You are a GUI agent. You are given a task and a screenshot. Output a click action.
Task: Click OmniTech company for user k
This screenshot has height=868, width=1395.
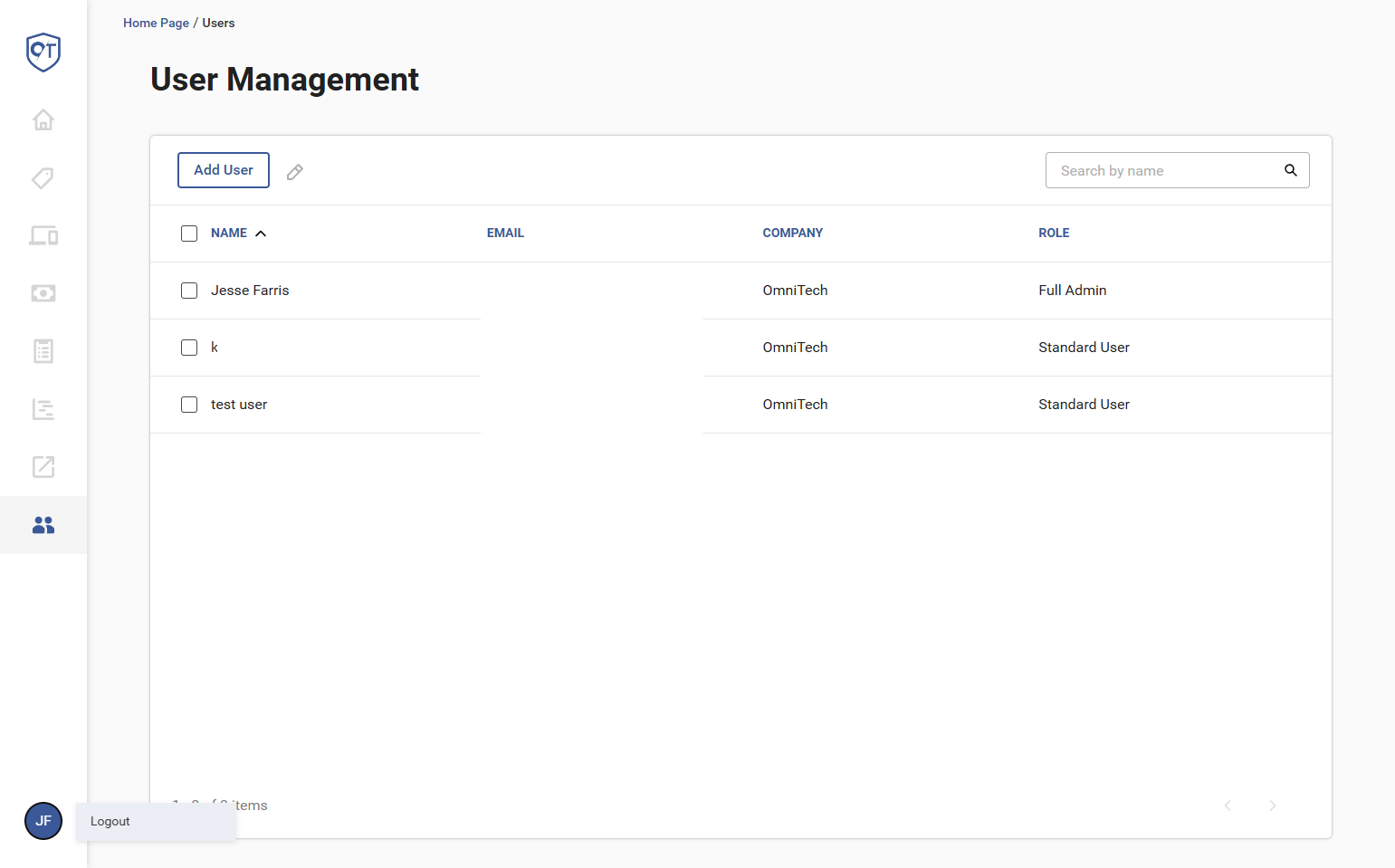(x=795, y=348)
